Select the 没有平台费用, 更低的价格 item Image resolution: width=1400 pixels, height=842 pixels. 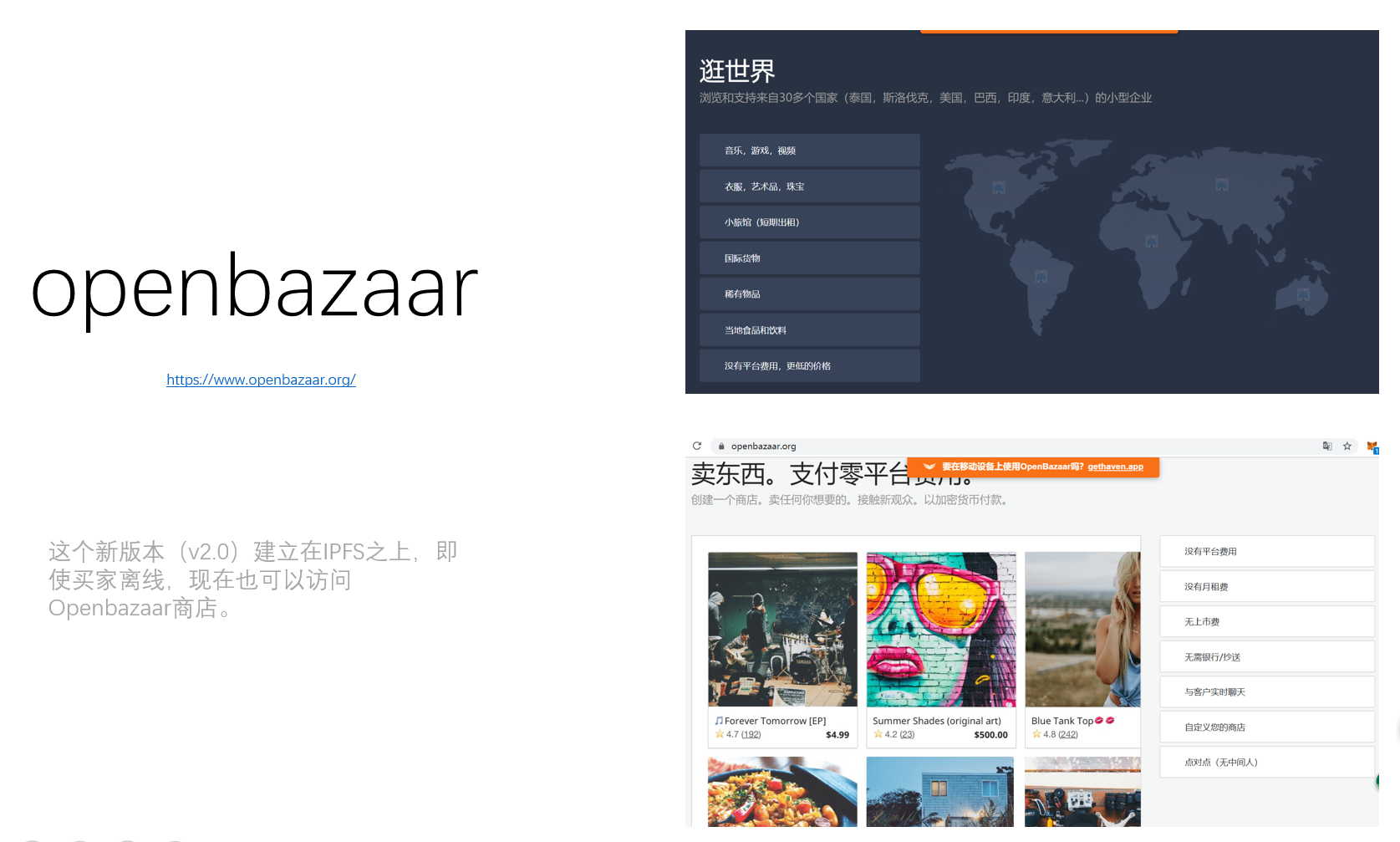pyautogui.click(x=810, y=365)
